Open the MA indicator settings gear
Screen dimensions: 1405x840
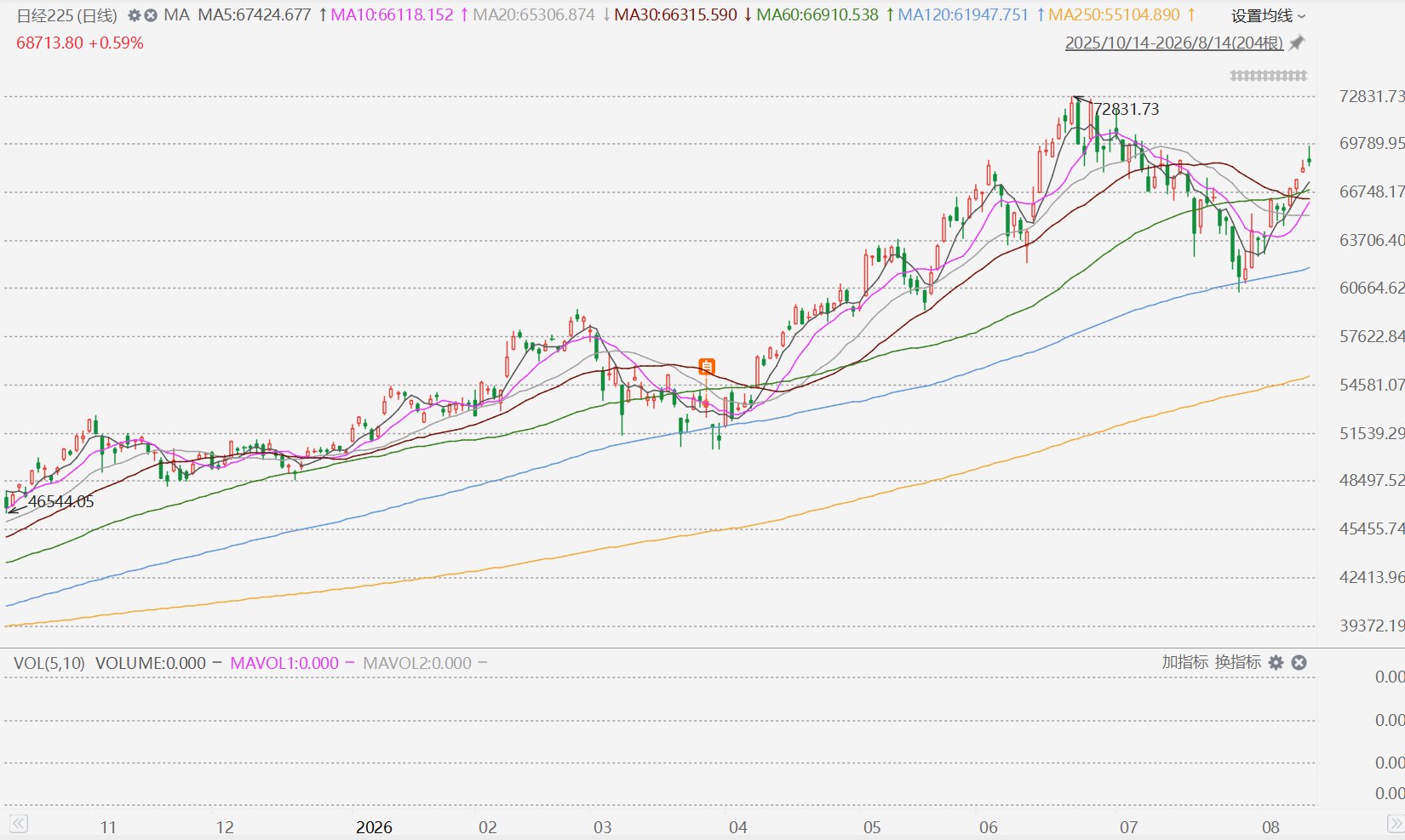pyautogui.click(x=135, y=15)
